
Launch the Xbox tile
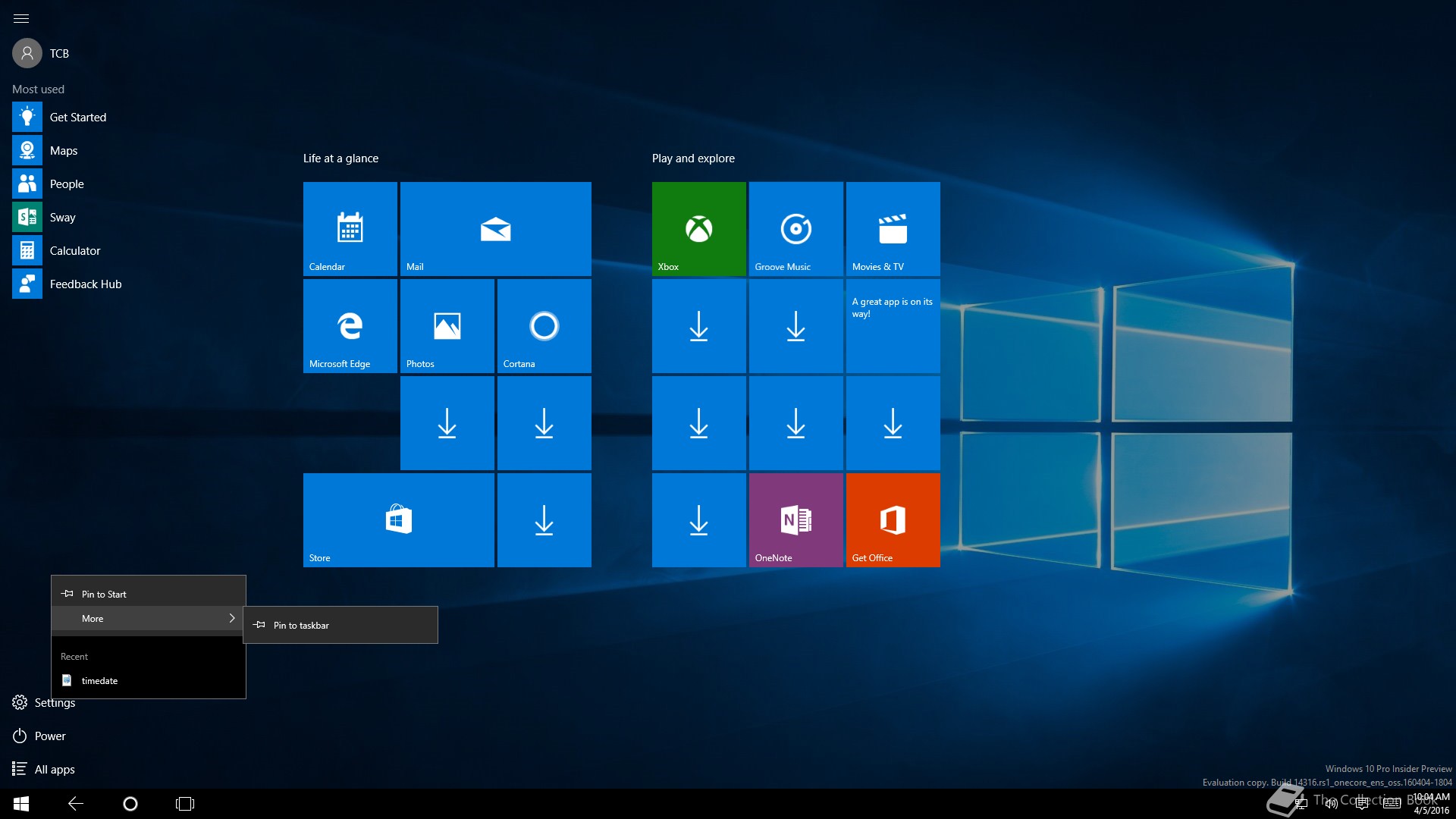(699, 229)
